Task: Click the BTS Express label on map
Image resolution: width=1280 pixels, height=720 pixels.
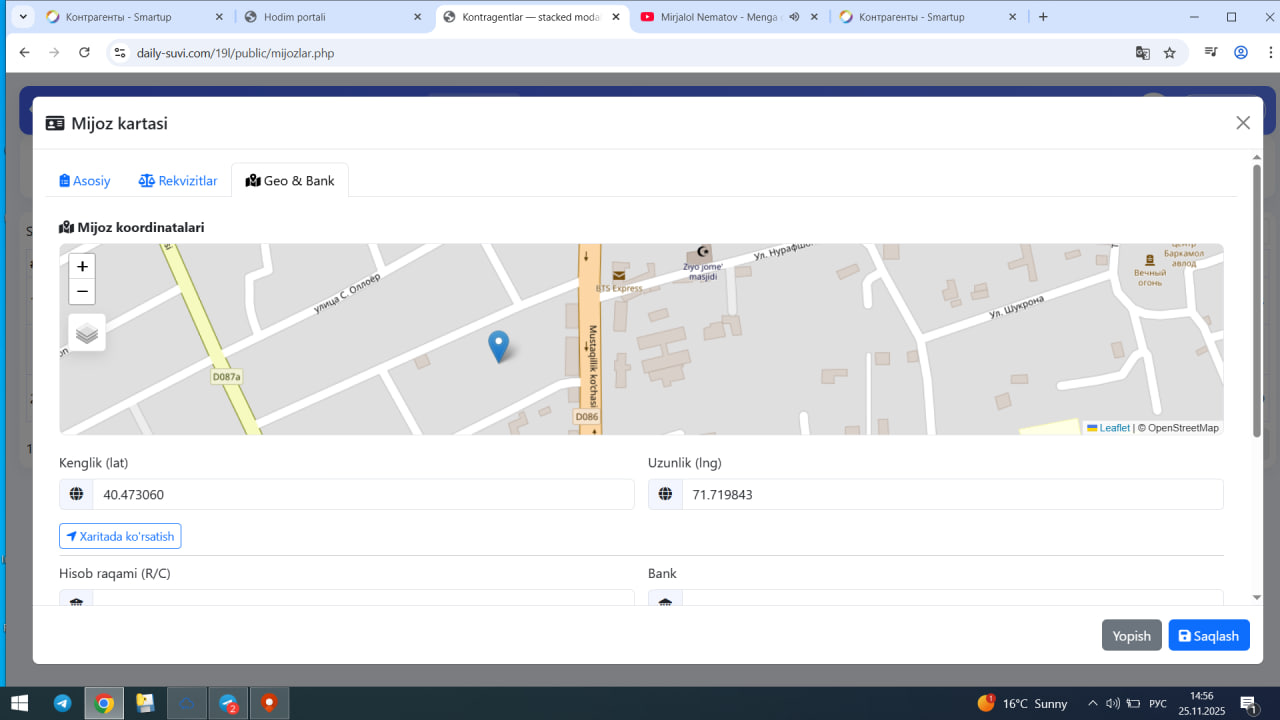Action: coord(619,288)
